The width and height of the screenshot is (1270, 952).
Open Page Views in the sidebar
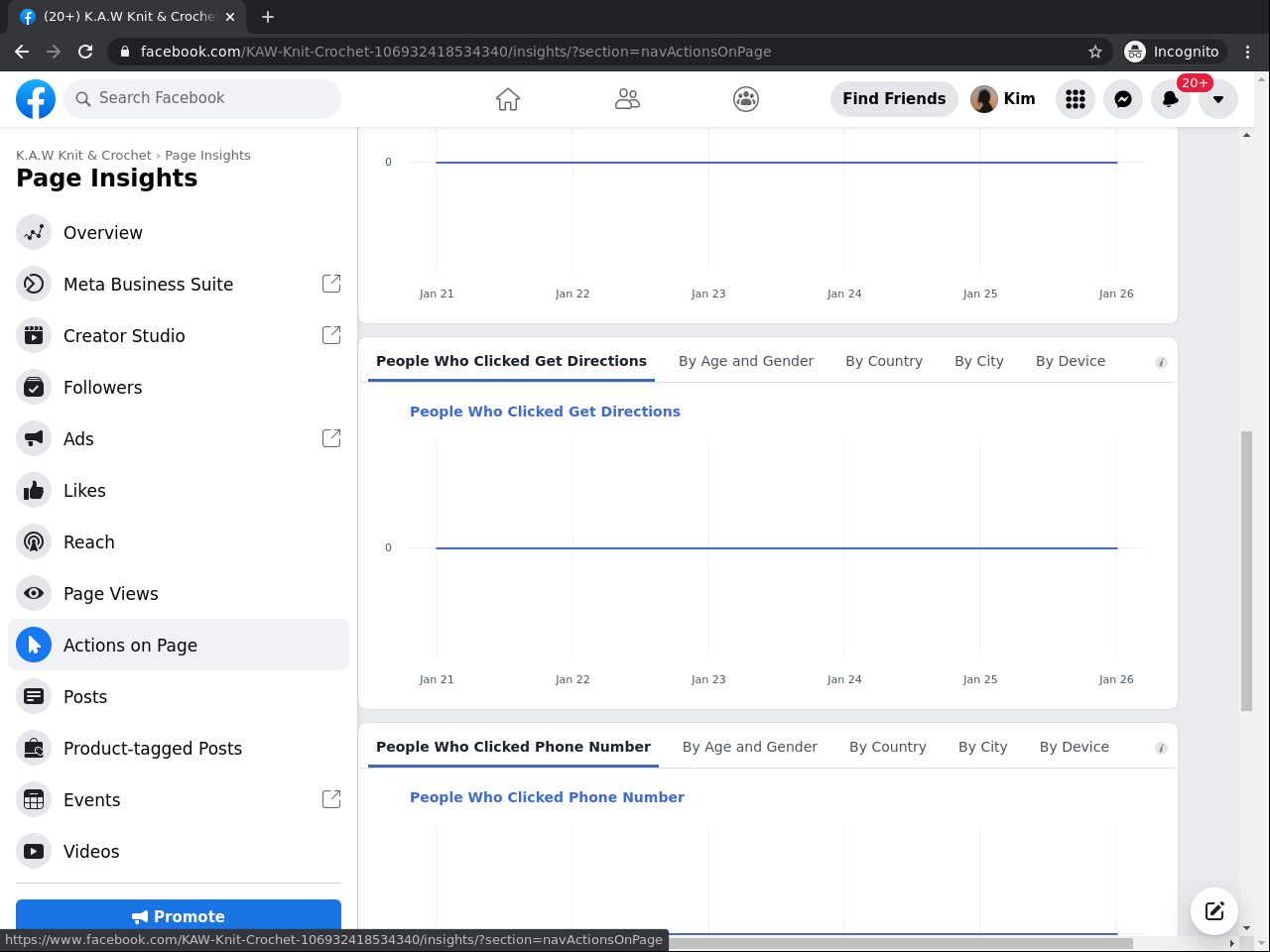pyautogui.click(x=111, y=594)
